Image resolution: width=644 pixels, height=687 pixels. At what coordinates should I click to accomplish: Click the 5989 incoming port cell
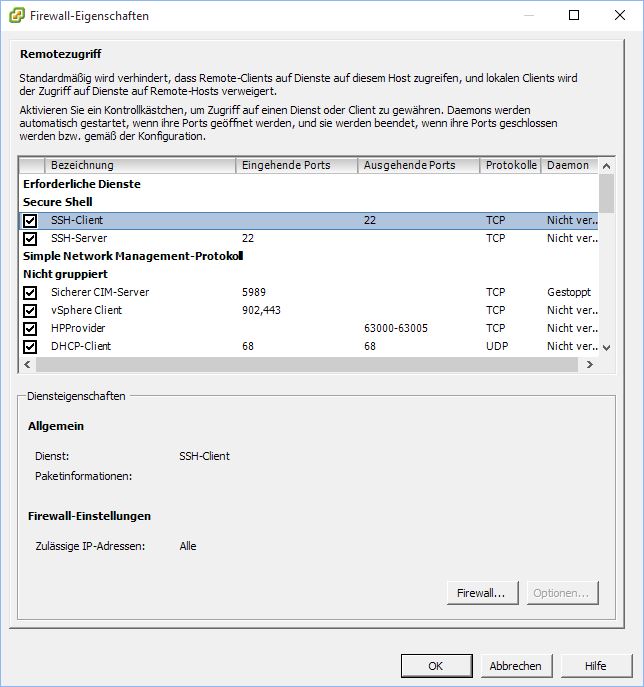pos(254,292)
